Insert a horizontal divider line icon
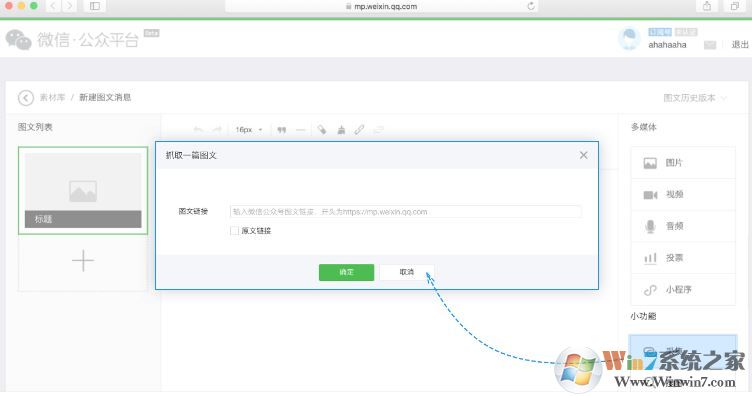 (x=301, y=129)
